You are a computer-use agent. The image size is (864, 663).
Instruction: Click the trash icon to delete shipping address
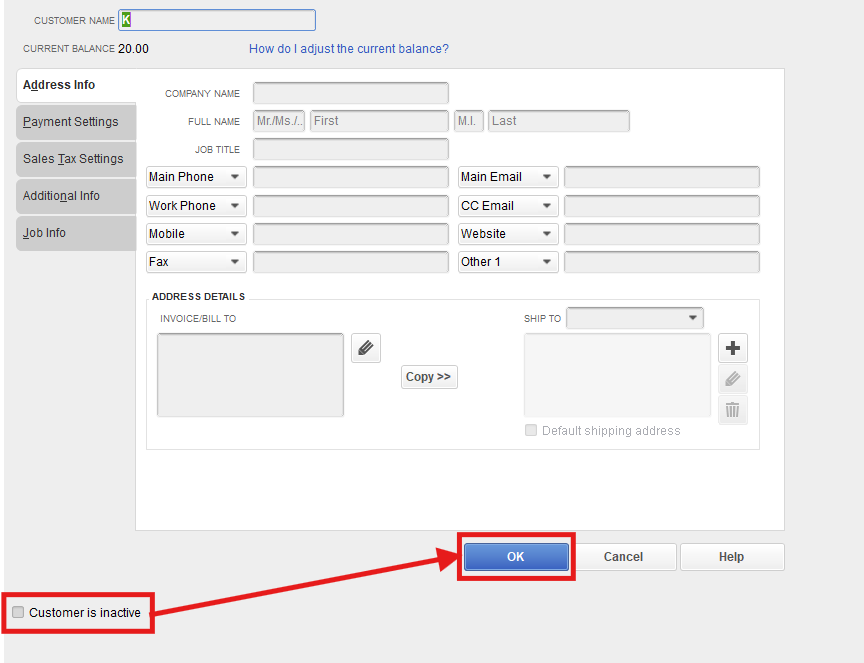point(733,409)
